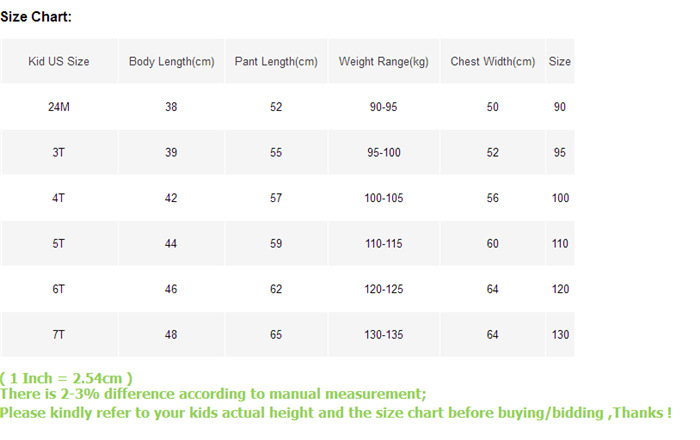
Task: Click the 3T cell in the first column
Action: click(x=59, y=153)
